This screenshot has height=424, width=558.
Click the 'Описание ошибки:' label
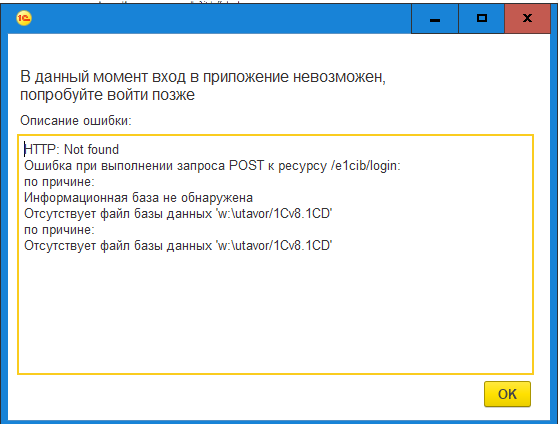pos(76,121)
